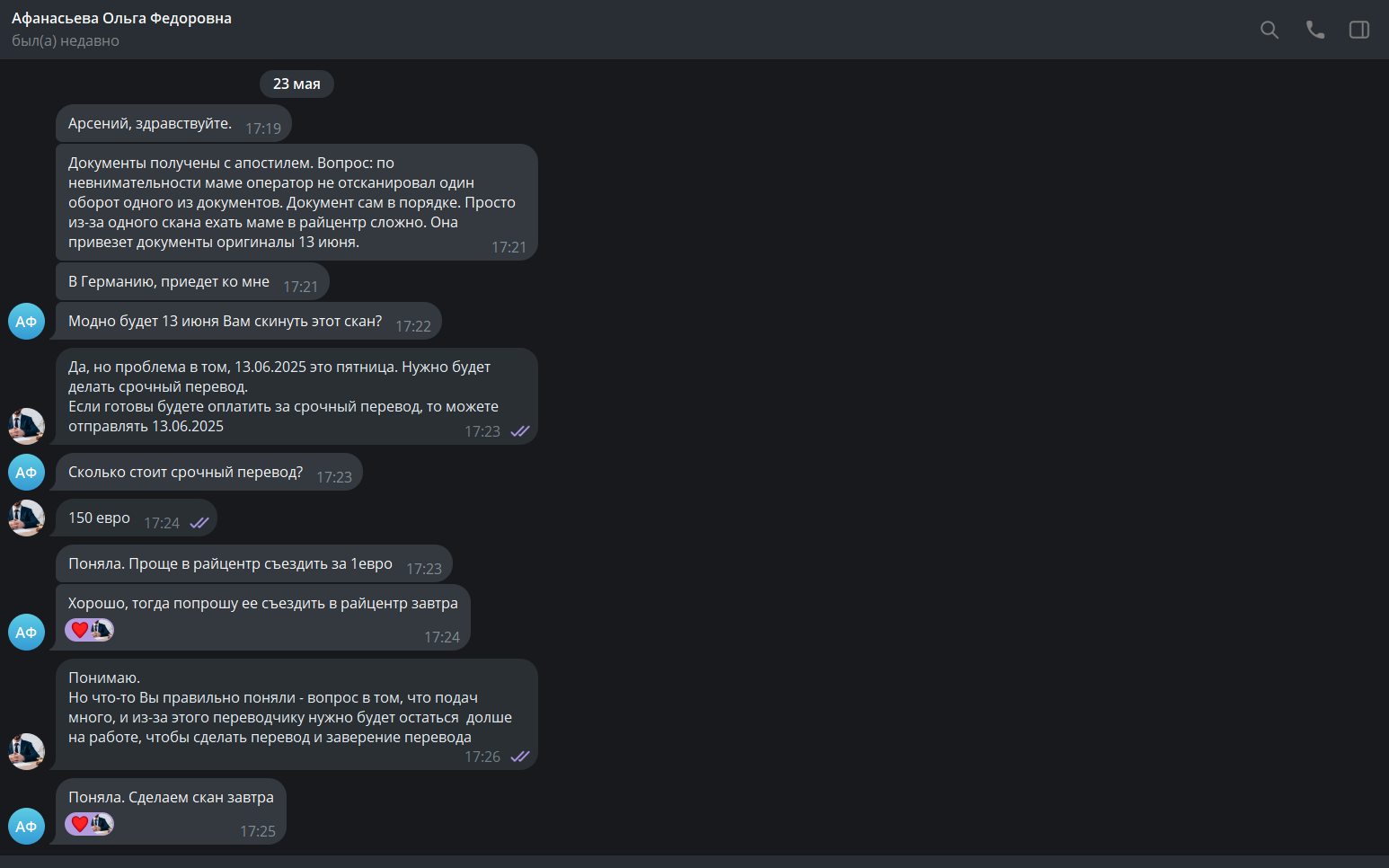Click the Документы получены с апостилем message
Viewport: 1389px width, 868px height.
click(x=292, y=202)
